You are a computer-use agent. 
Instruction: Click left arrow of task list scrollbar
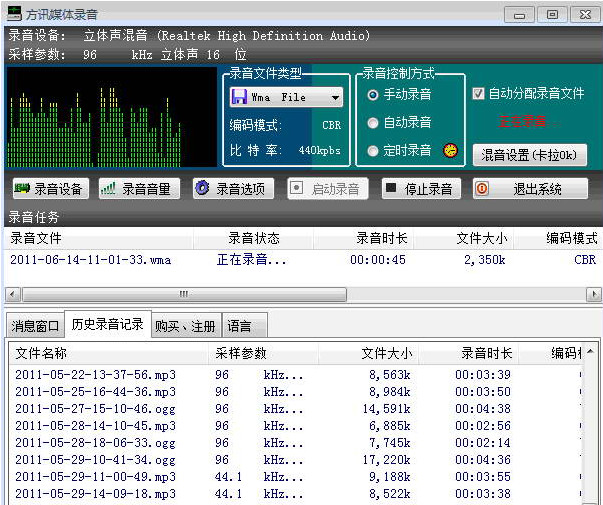[x=12, y=295]
